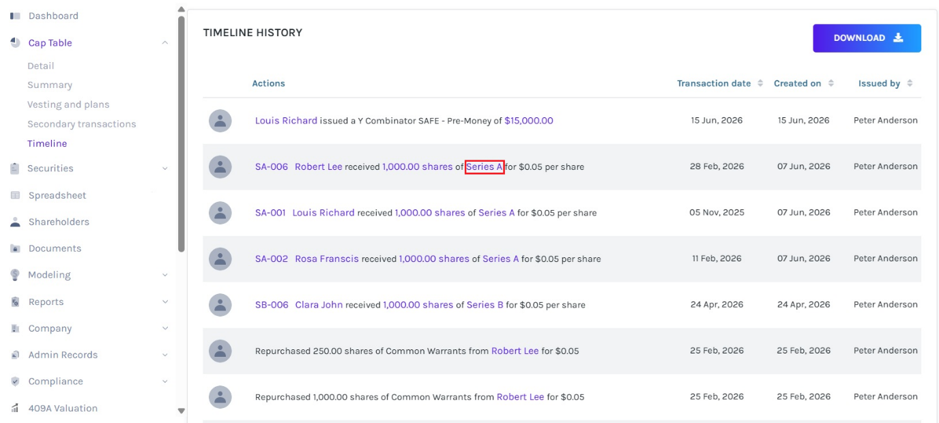Click the Company building icon
939x423 pixels.
click(x=16, y=328)
